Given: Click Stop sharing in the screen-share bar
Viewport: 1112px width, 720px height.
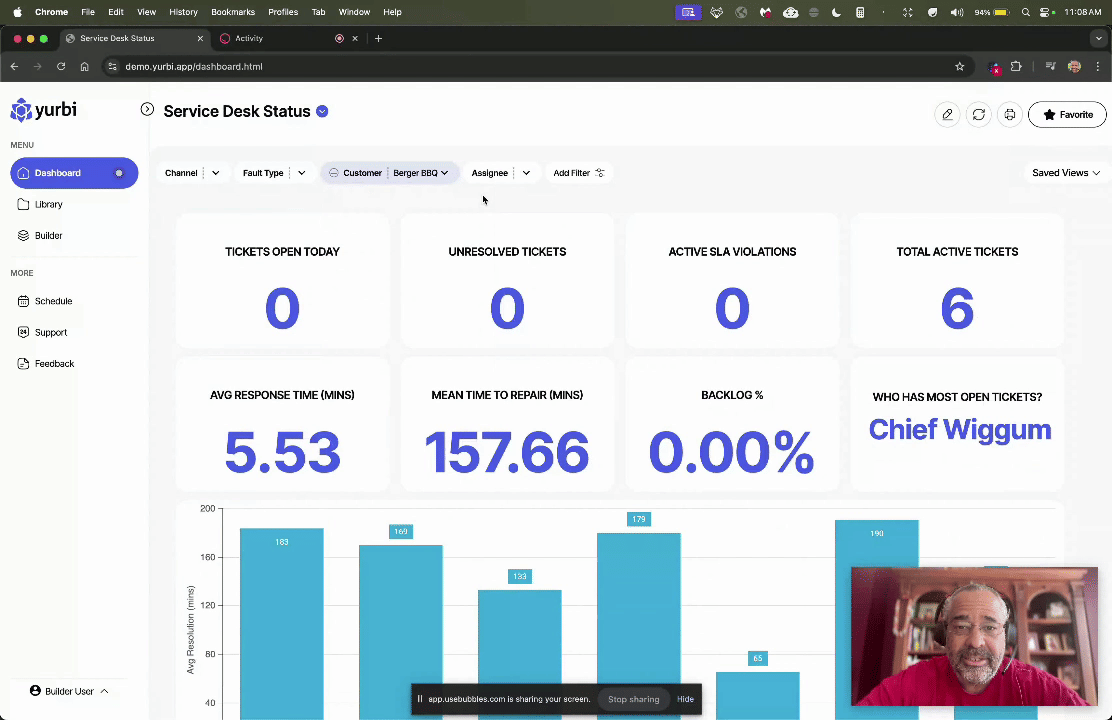Looking at the screenshot, I should pyautogui.click(x=633, y=699).
